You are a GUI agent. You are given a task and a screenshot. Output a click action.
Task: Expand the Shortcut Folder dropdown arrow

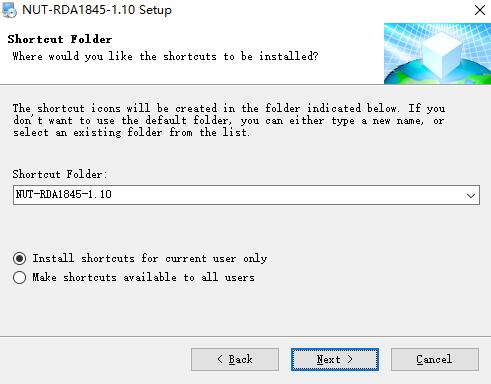(471, 195)
